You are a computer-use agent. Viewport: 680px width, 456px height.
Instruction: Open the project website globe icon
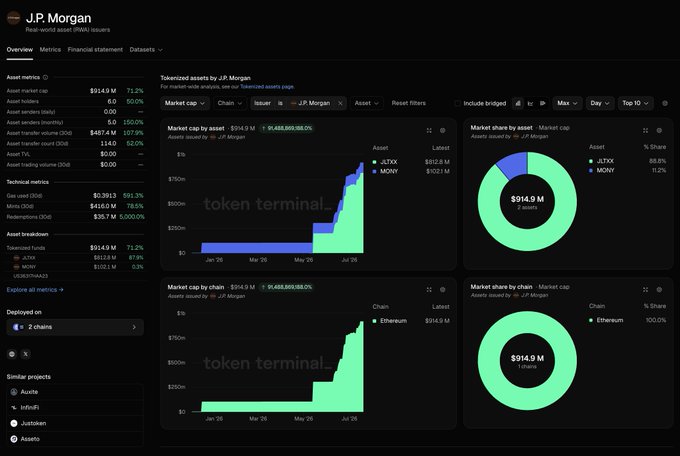click(12, 354)
